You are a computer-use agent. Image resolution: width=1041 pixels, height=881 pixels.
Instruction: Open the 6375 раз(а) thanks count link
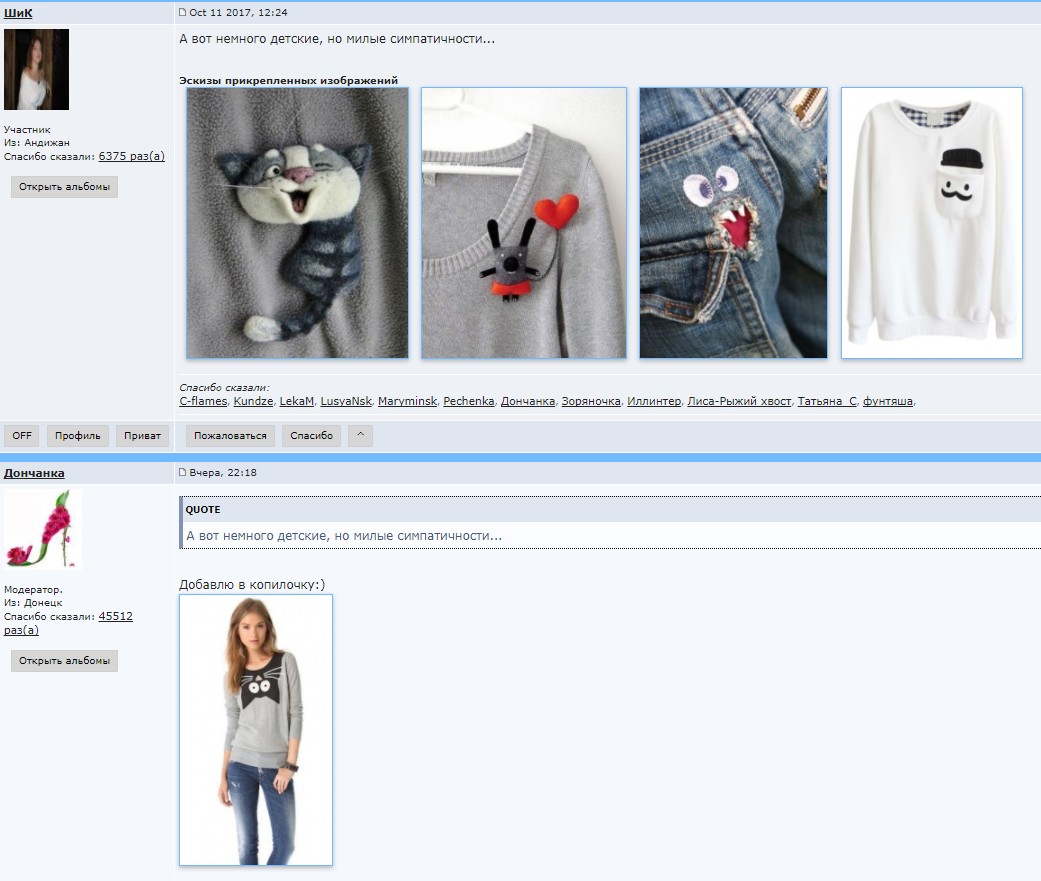pyautogui.click(x=131, y=156)
